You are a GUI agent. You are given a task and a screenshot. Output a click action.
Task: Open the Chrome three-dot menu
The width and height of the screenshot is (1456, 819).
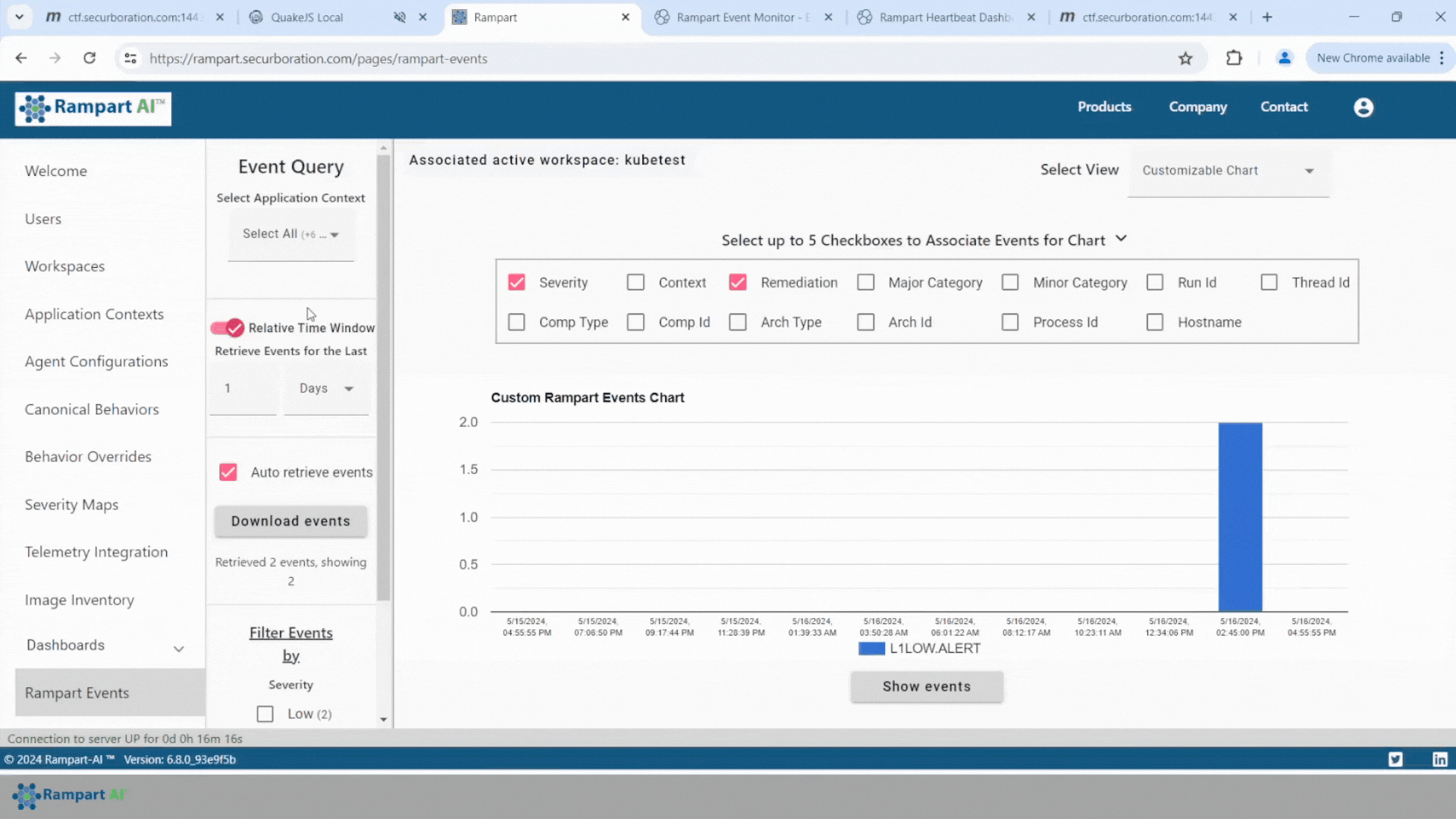tap(1442, 58)
